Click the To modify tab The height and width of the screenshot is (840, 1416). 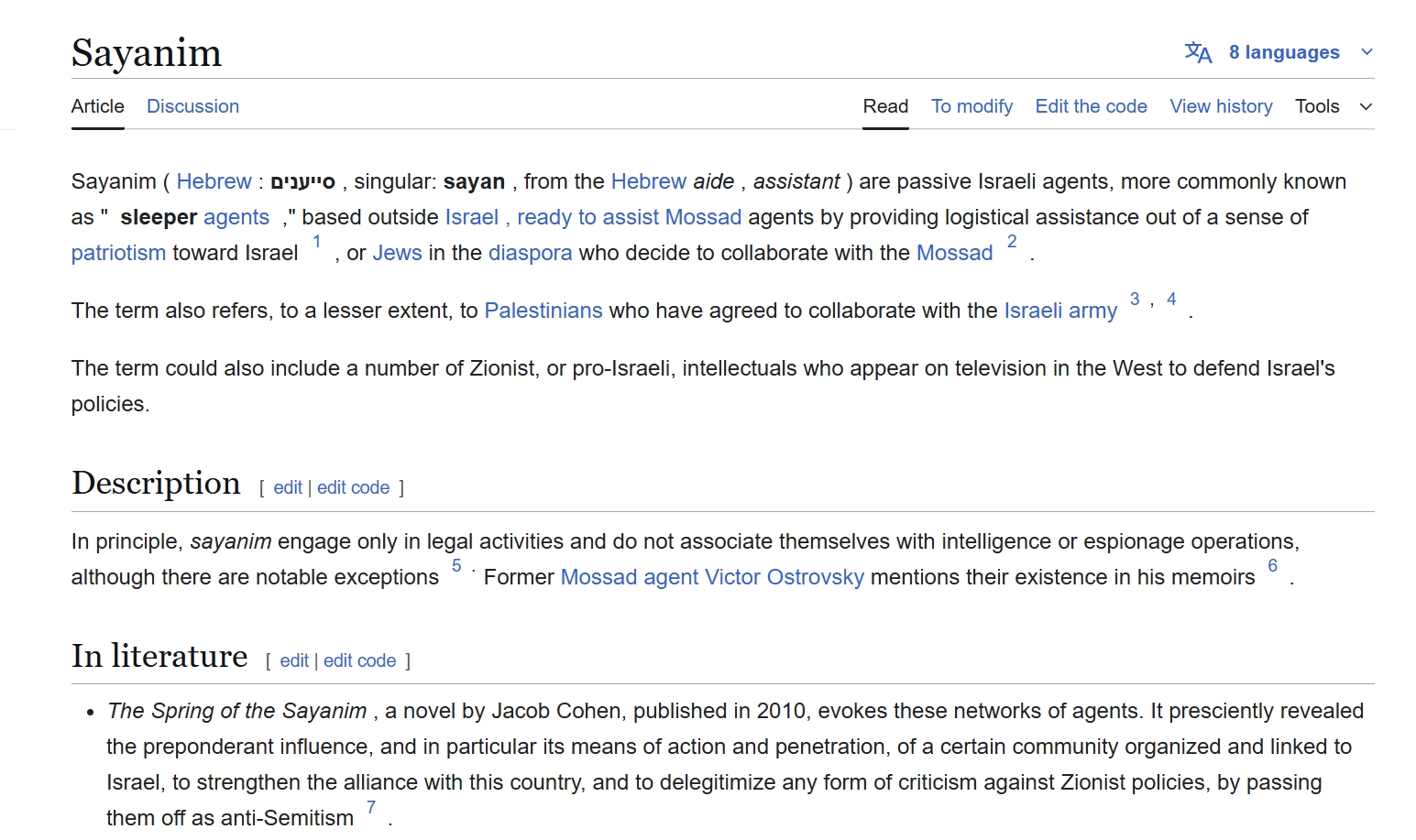tap(971, 106)
